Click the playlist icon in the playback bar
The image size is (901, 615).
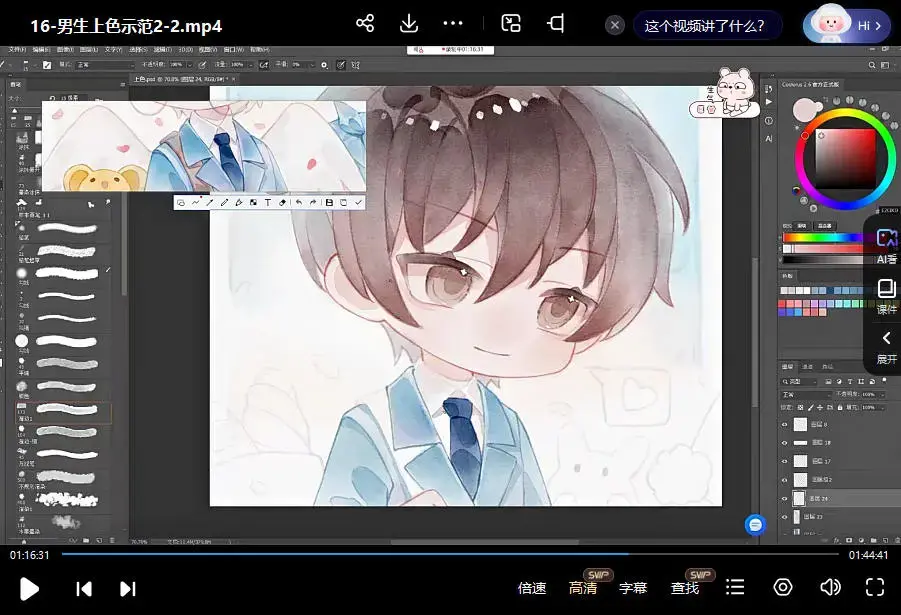(x=736, y=588)
